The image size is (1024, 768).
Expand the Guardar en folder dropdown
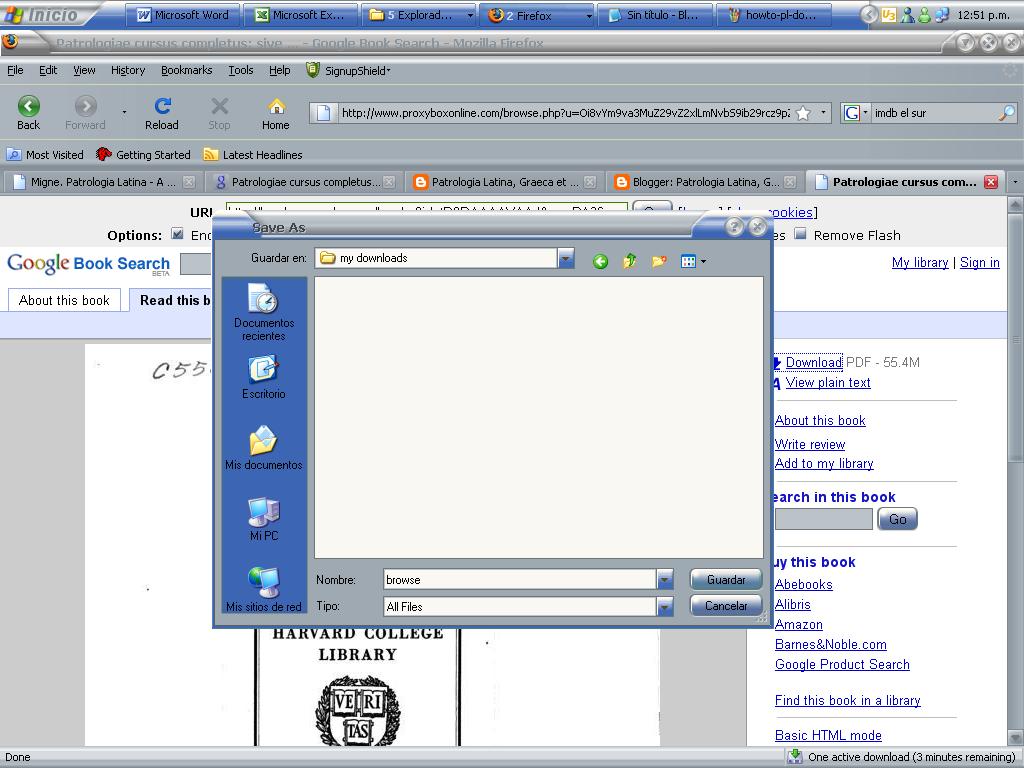point(566,258)
